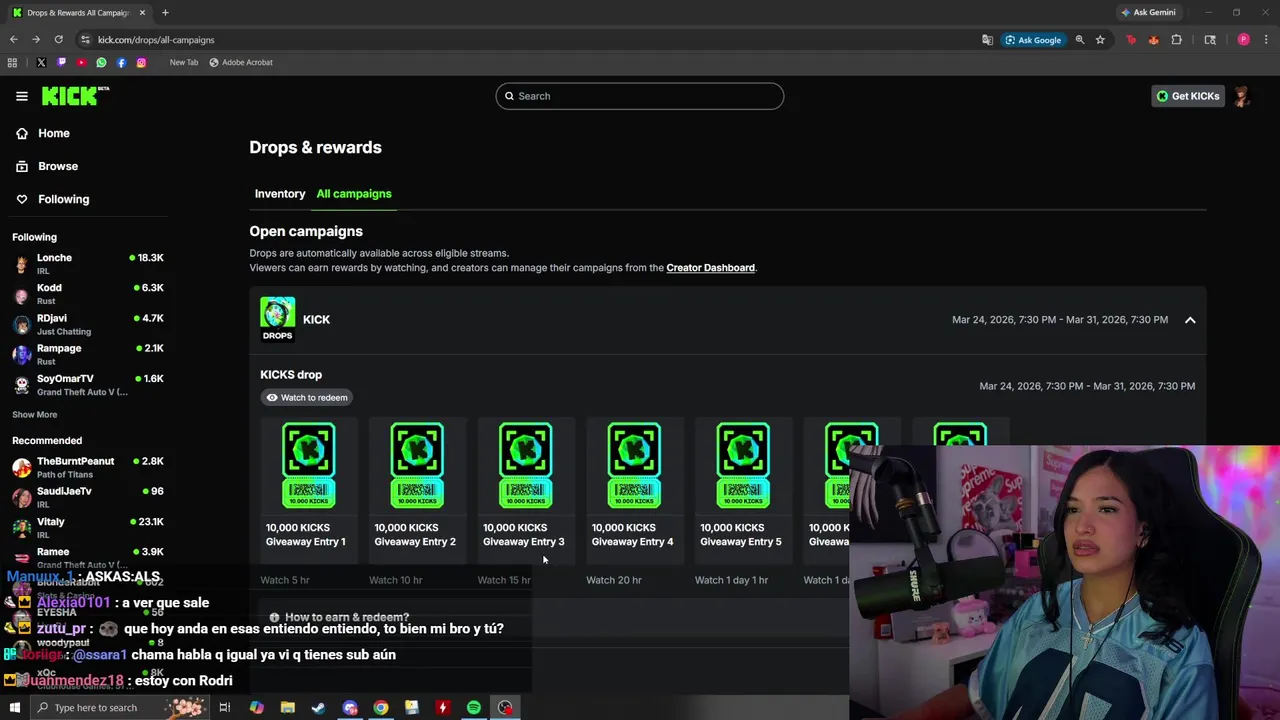Click the Giveaway Entry 5 reward icon
Image resolution: width=1280 pixels, height=720 pixels.
pyautogui.click(x=743, y=465)
